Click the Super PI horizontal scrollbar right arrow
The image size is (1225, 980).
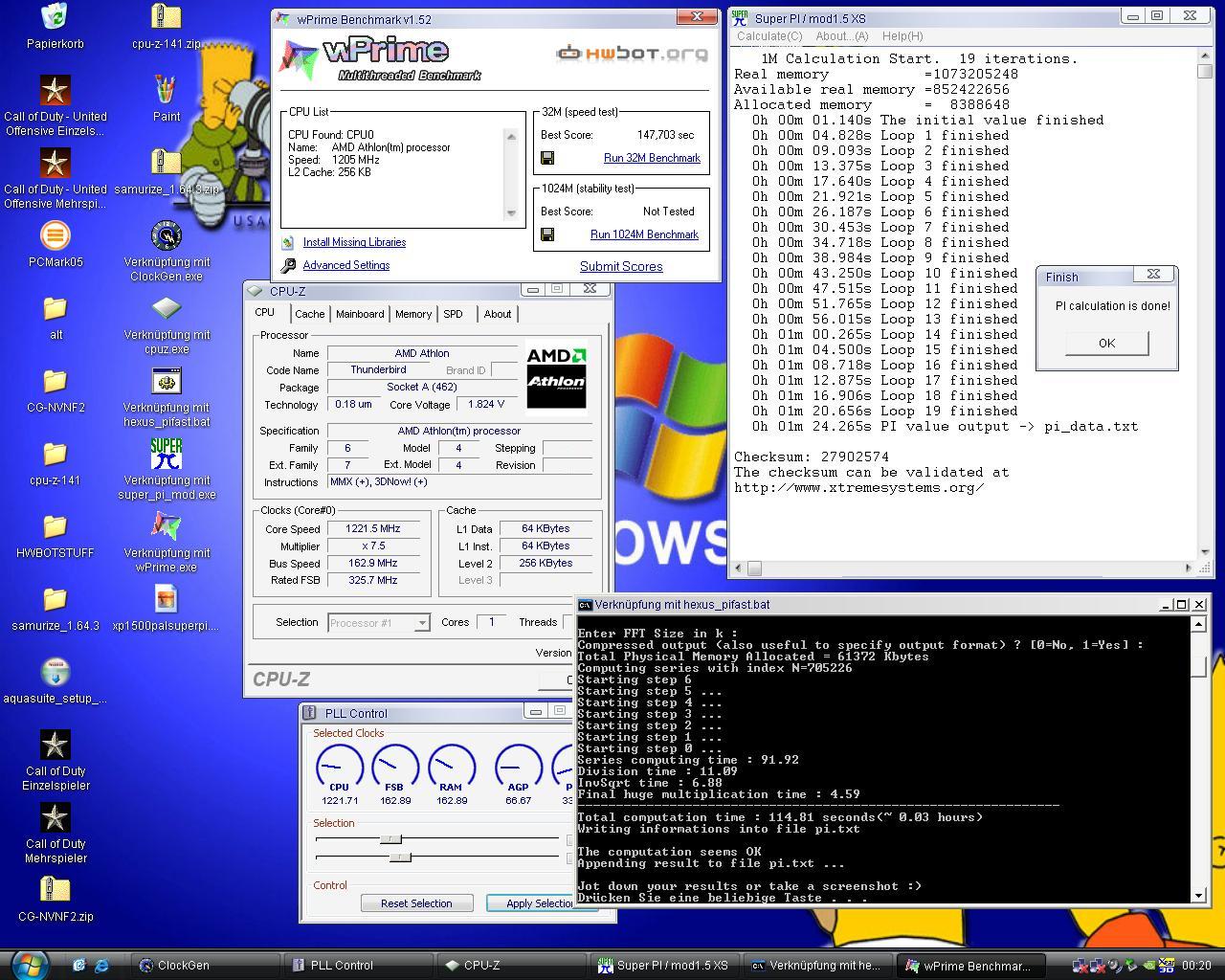coord(1189,568)
